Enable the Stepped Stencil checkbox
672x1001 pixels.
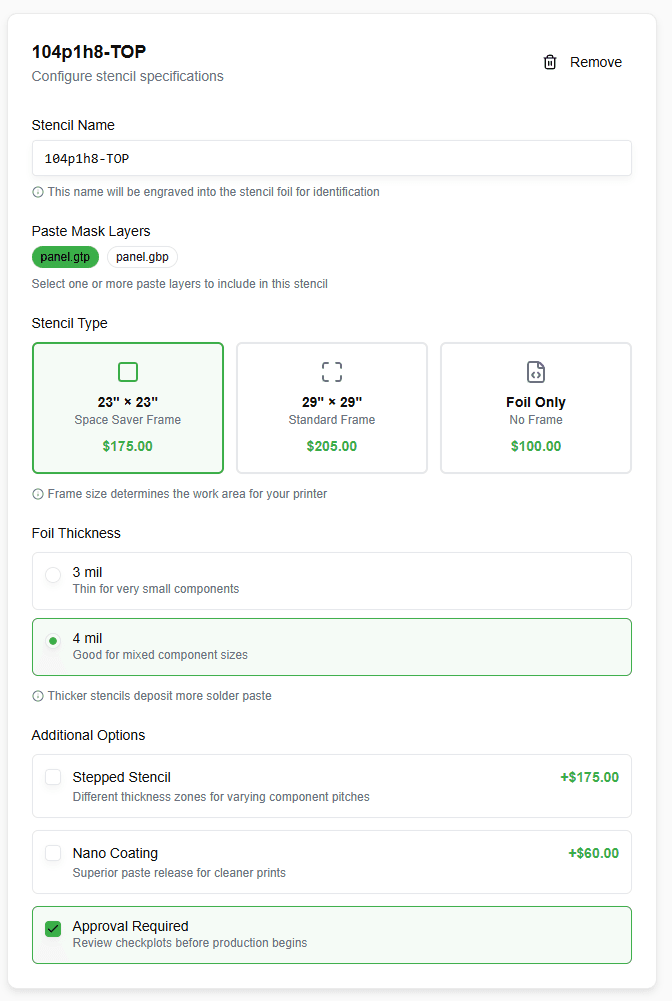53,777
